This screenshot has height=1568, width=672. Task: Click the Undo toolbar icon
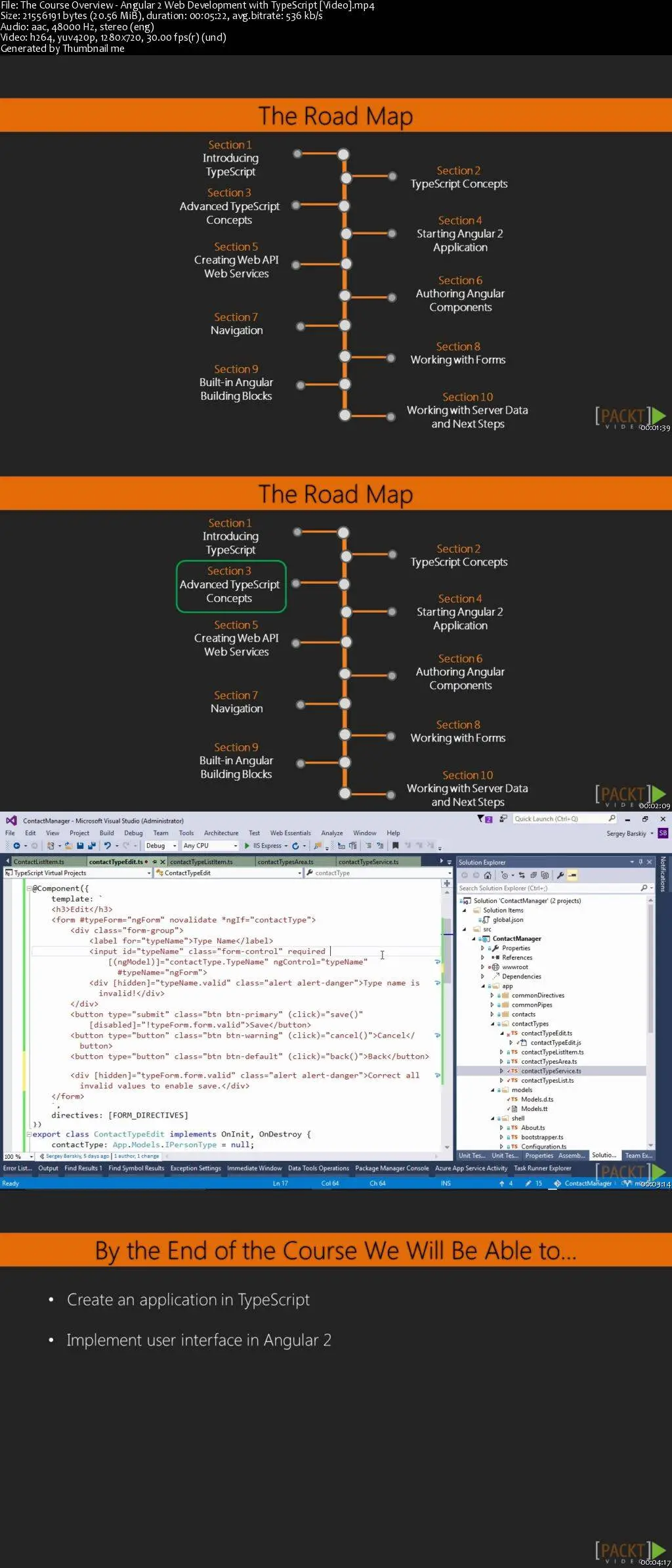[x=107, y=846]
